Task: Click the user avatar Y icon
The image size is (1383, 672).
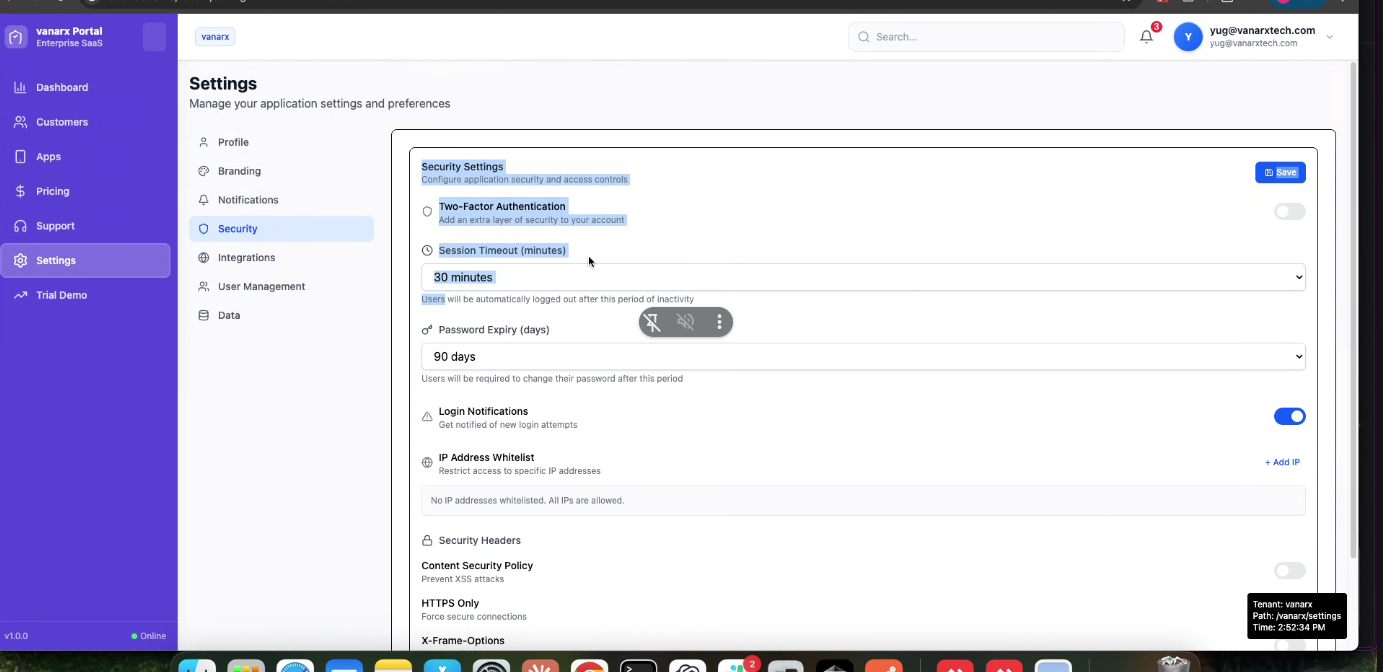Action: 1187,37
